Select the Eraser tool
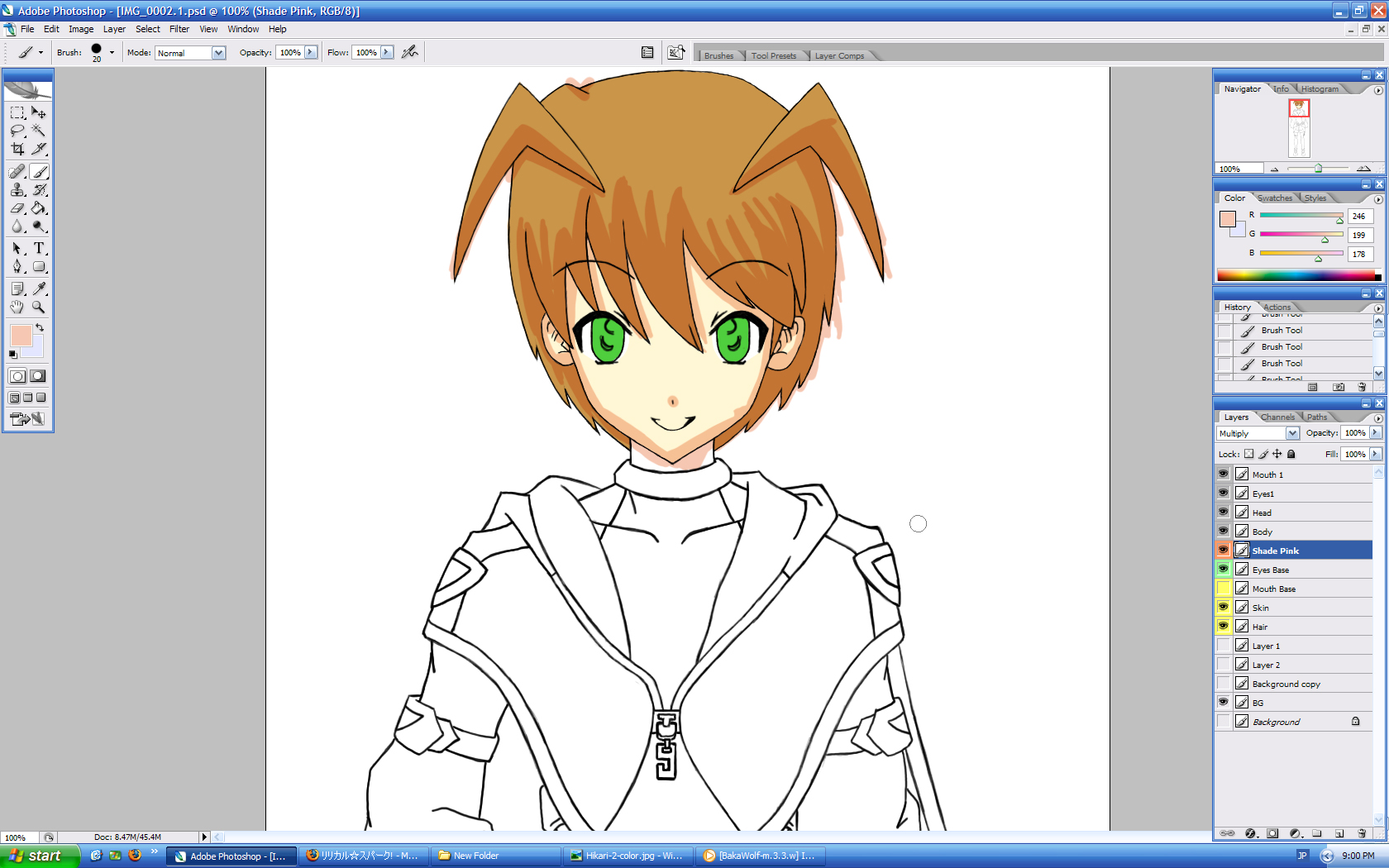Screen dimensions: 1389x868 coord(17,208)
